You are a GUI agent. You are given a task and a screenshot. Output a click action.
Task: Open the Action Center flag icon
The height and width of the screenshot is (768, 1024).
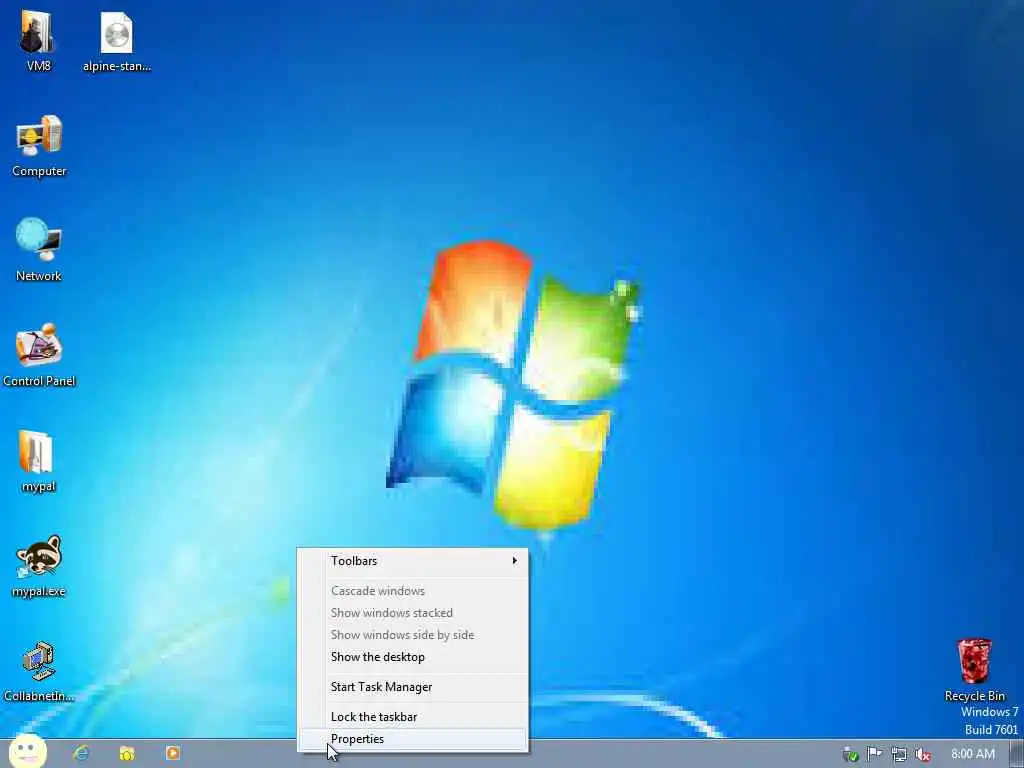tap(874, 754)
